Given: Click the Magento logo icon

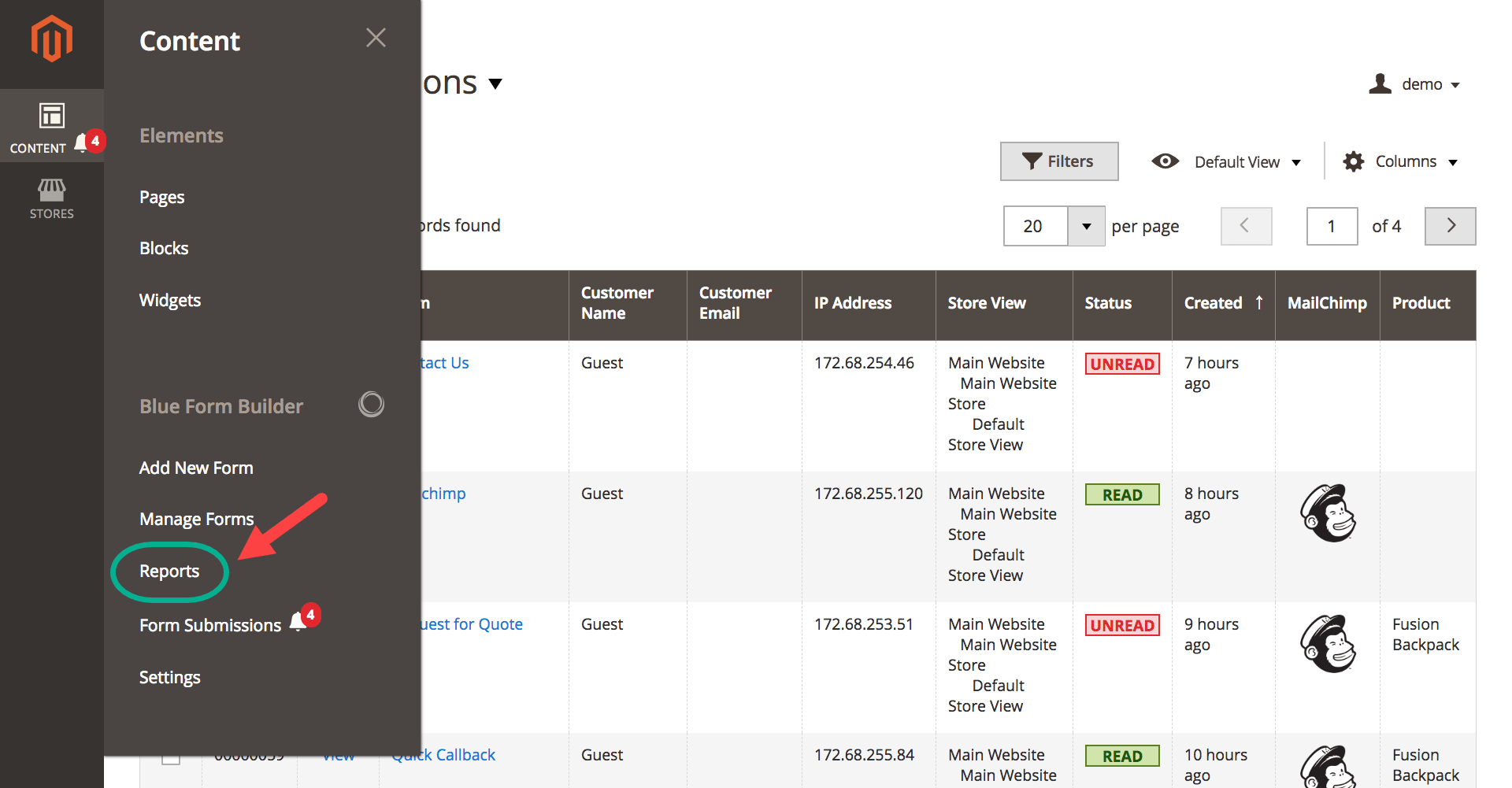Looking at the screenshot, I should click(x=51, y=39).
